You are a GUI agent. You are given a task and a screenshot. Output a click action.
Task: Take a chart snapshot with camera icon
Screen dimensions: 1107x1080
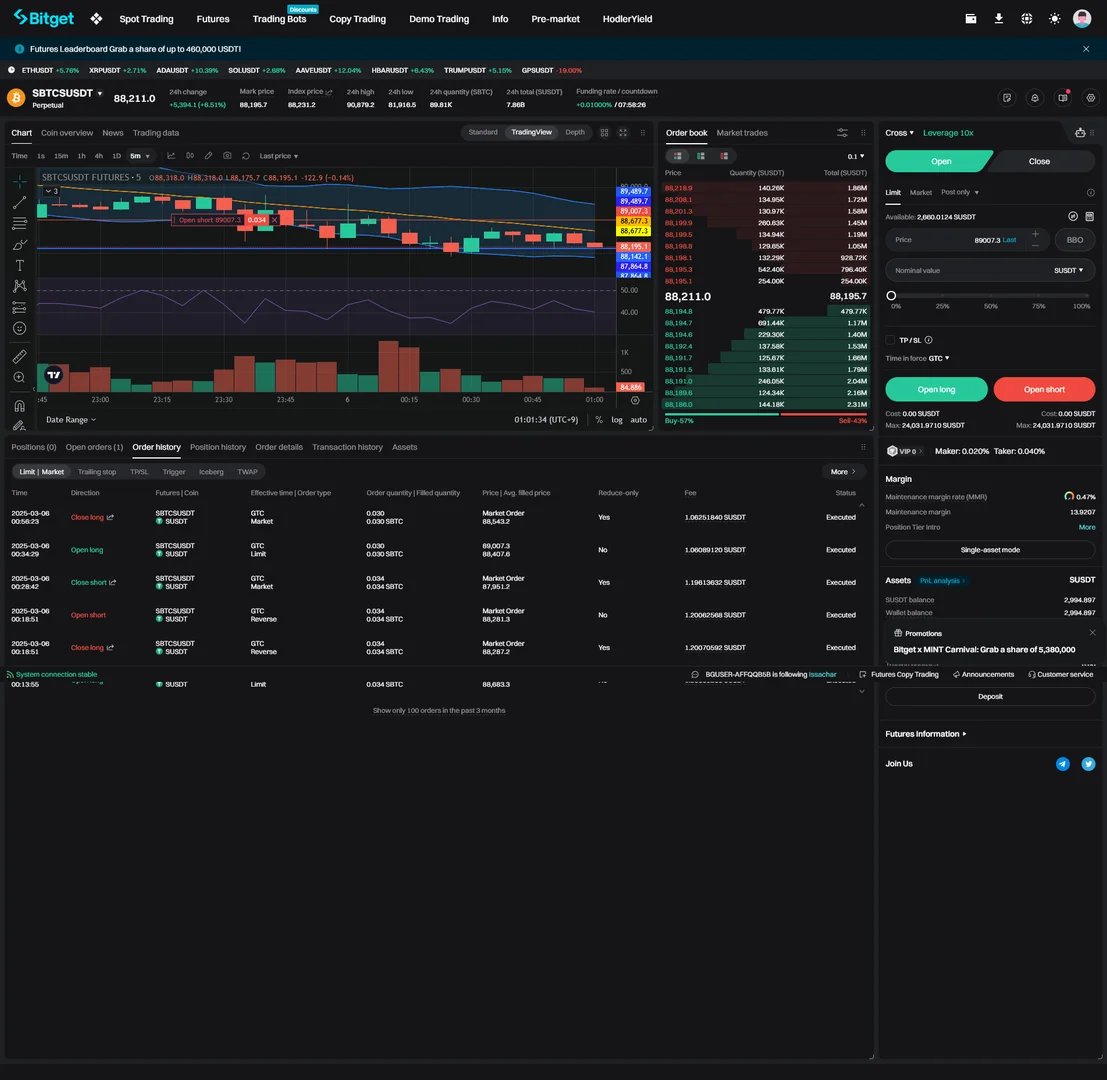tap(227, 156)
